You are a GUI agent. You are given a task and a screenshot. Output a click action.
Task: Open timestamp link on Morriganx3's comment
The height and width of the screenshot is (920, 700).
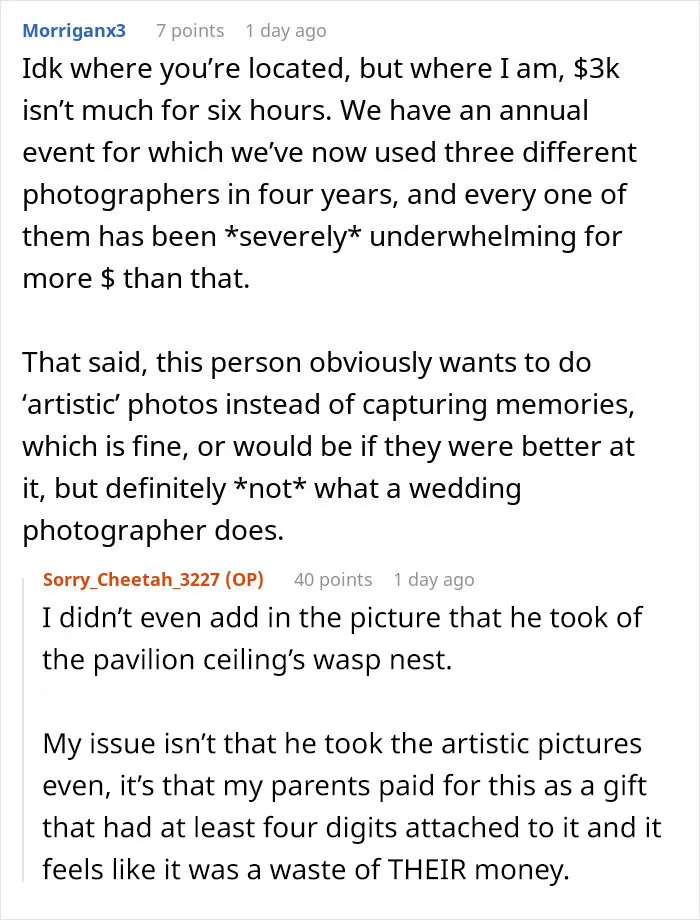(x=286, y=31)
